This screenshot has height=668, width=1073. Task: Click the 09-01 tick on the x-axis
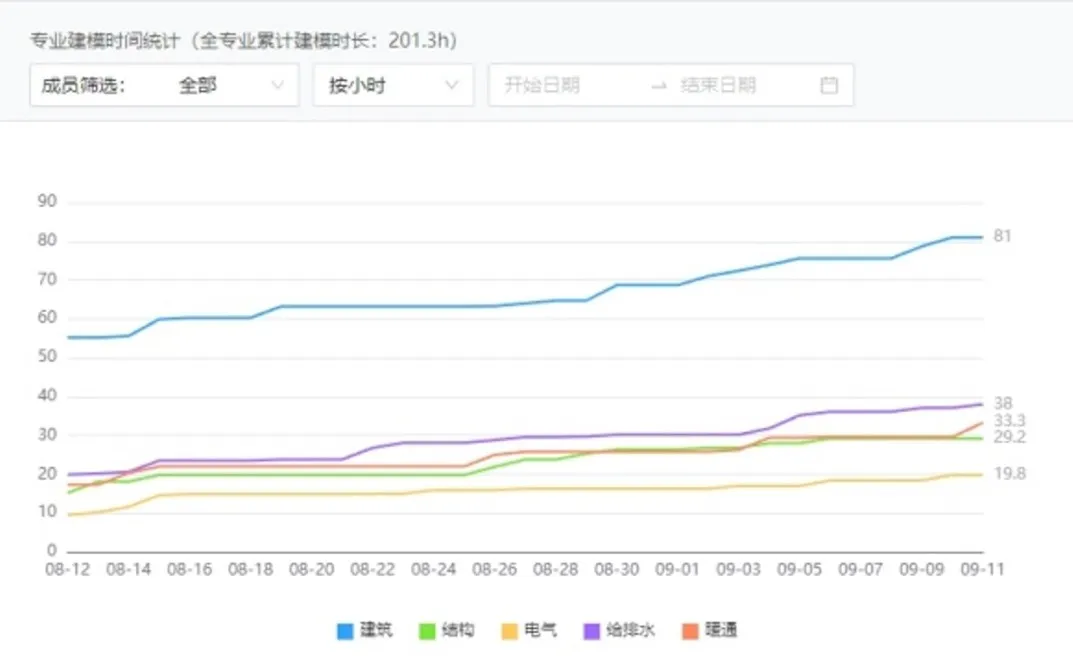pos(677,569)
